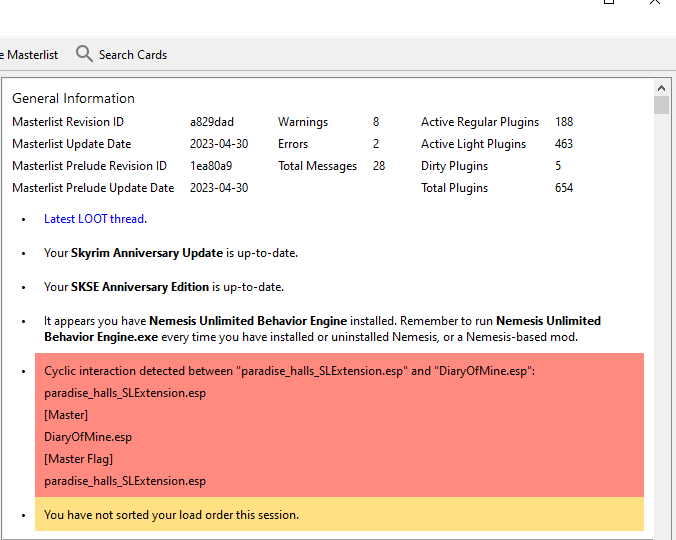The height and width of the screenshot is (540, 676).
Task: Click the Nemesis Unlimited Behavior Engine message
Action: [322, 329]
